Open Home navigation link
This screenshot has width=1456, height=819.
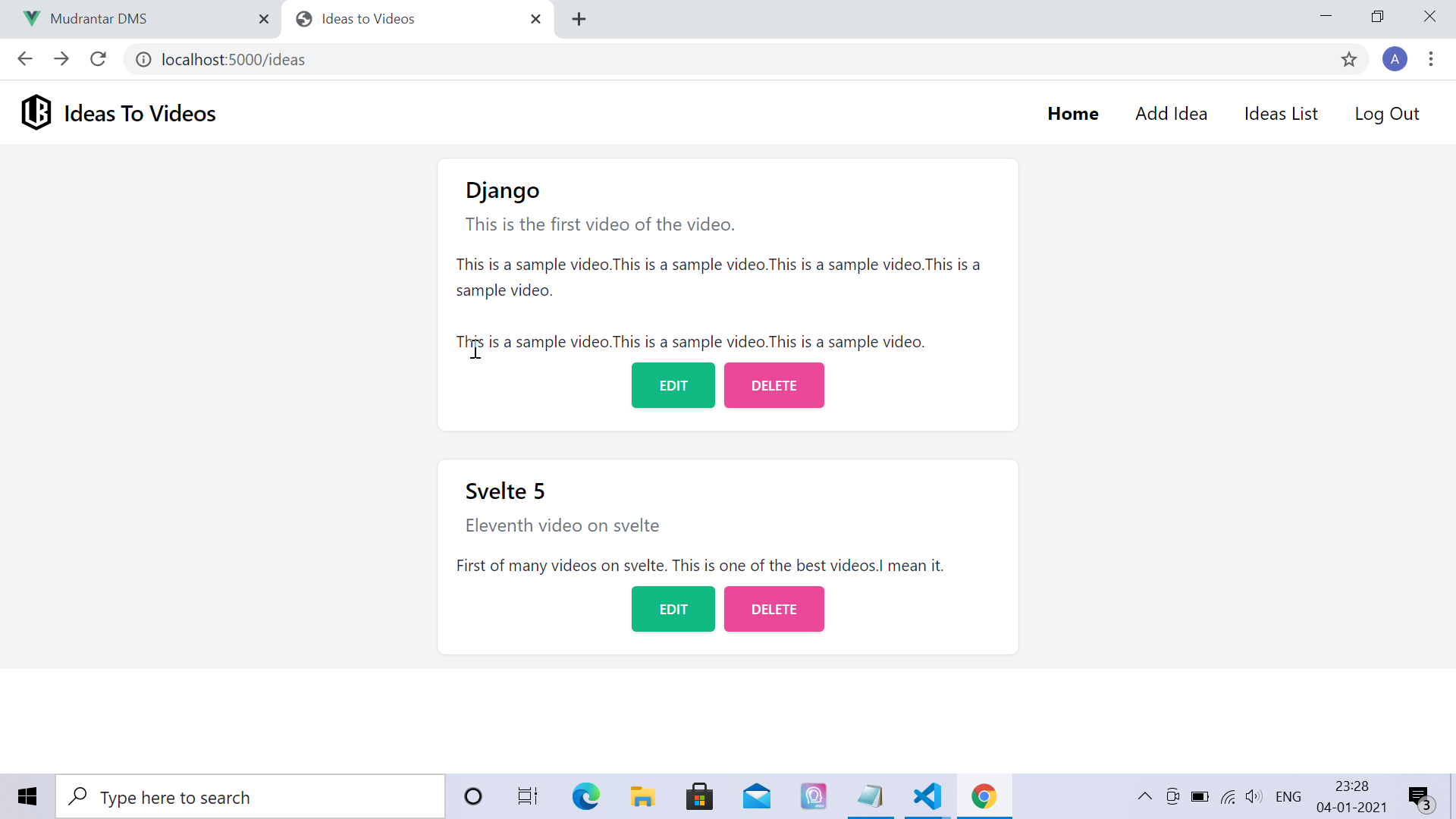point(1072,114)
